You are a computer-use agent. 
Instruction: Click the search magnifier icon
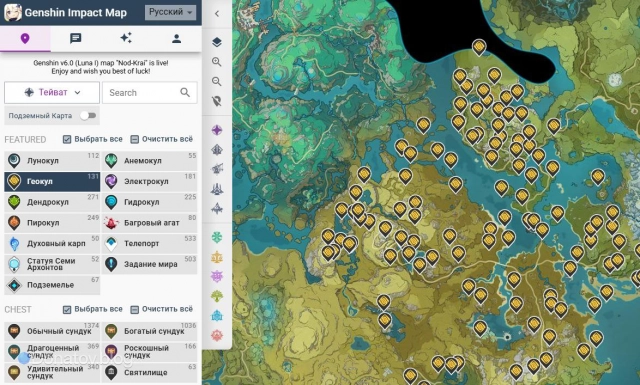coord(185,92)
